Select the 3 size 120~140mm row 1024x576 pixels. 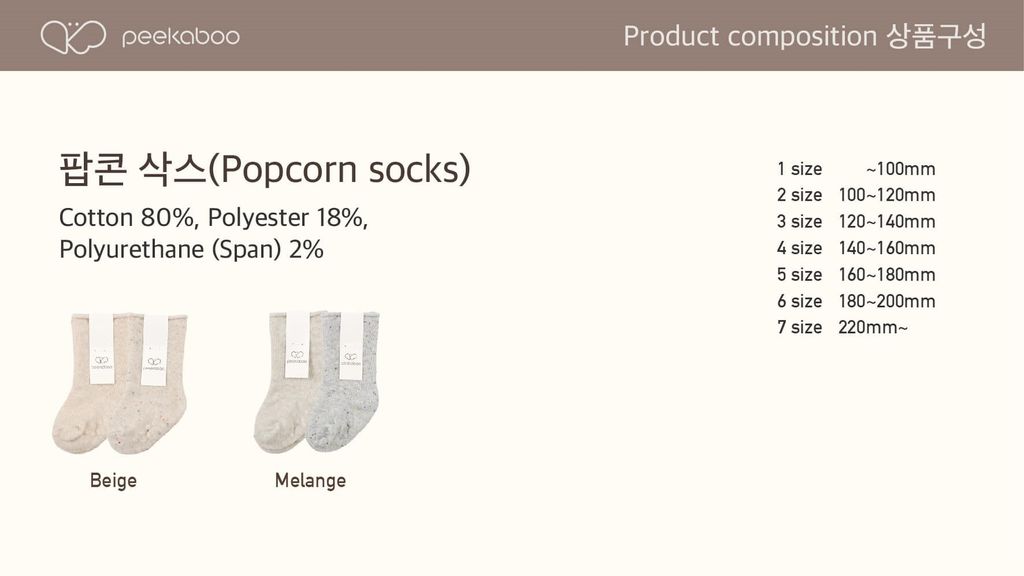pos(856,221)
